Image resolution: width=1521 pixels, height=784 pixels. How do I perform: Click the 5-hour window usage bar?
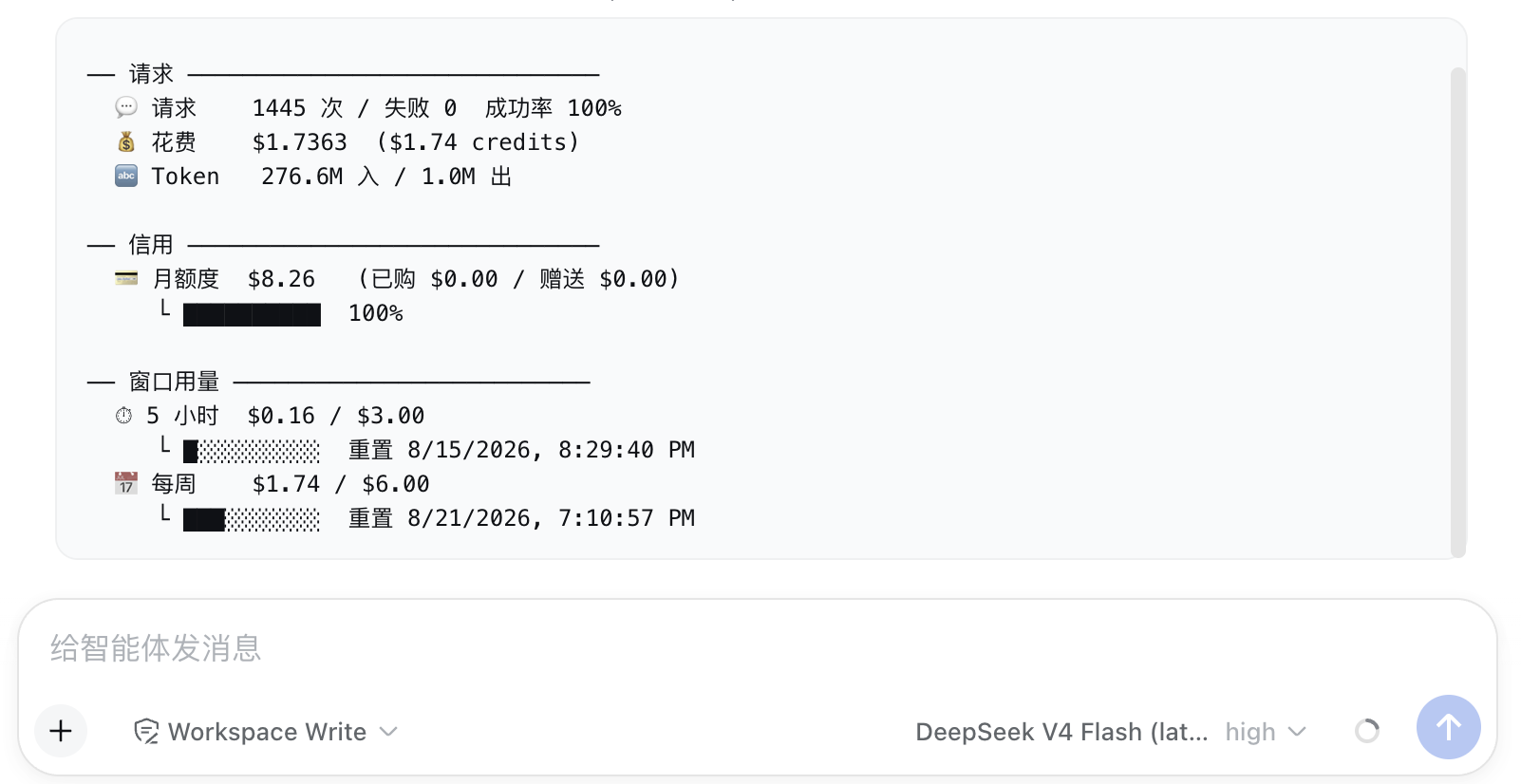click(x=252, y=451)
